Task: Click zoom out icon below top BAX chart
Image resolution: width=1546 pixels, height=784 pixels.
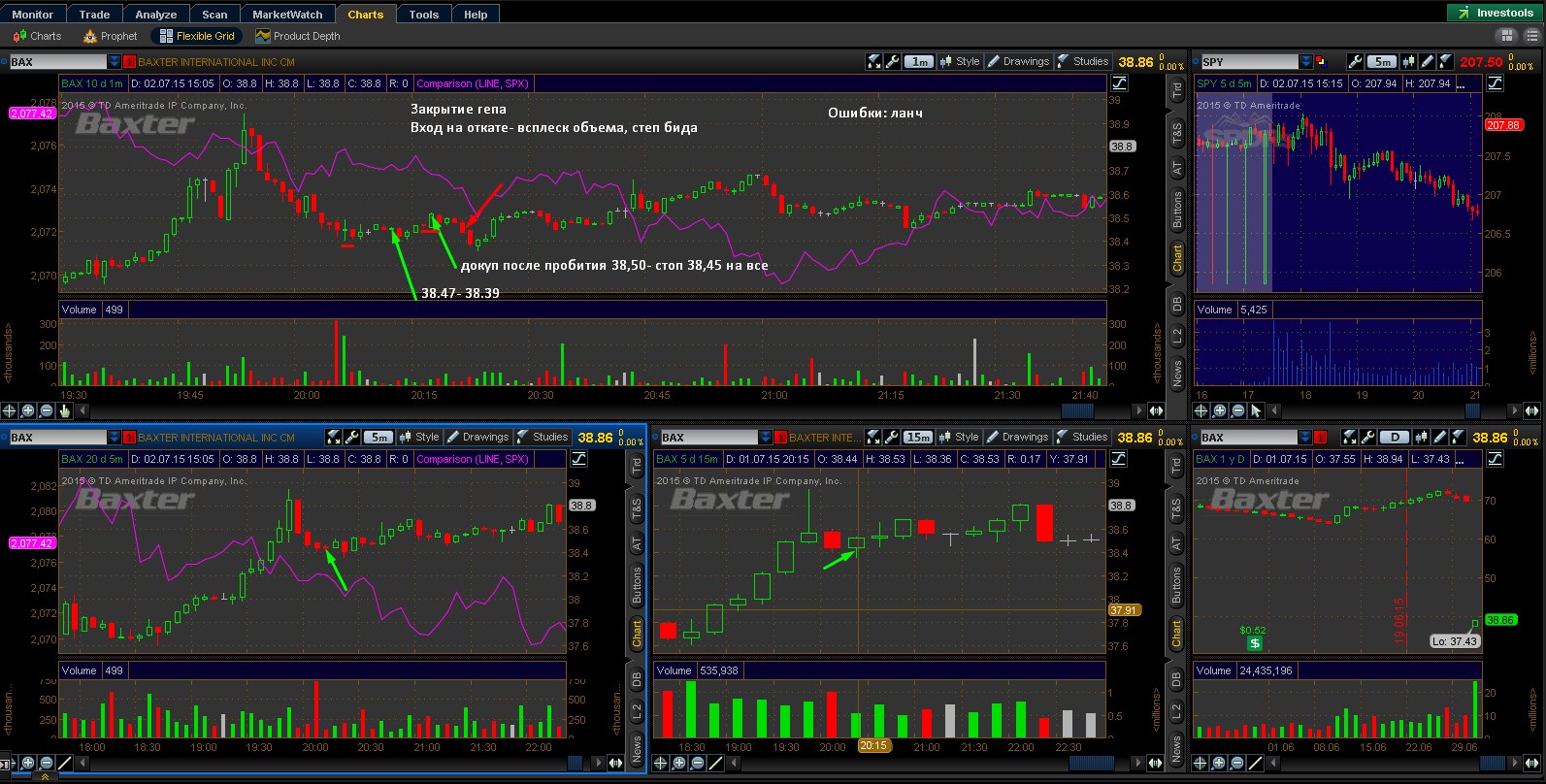Action: tap(47, 410)
